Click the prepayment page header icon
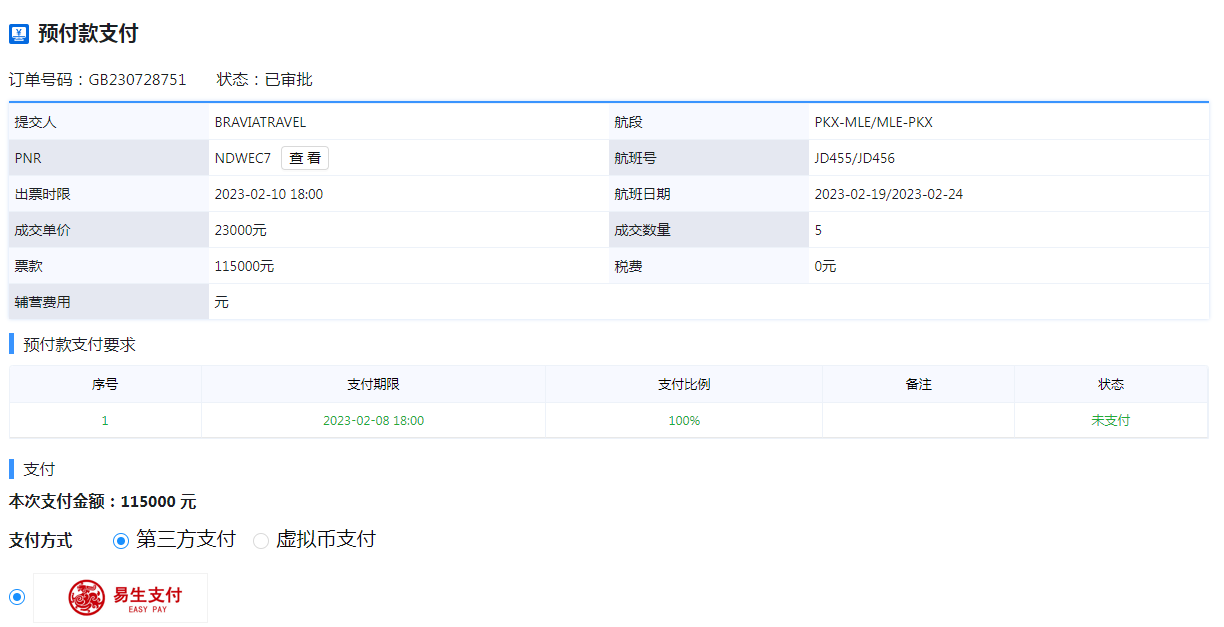1224x627 pixels. click(19, 34)
